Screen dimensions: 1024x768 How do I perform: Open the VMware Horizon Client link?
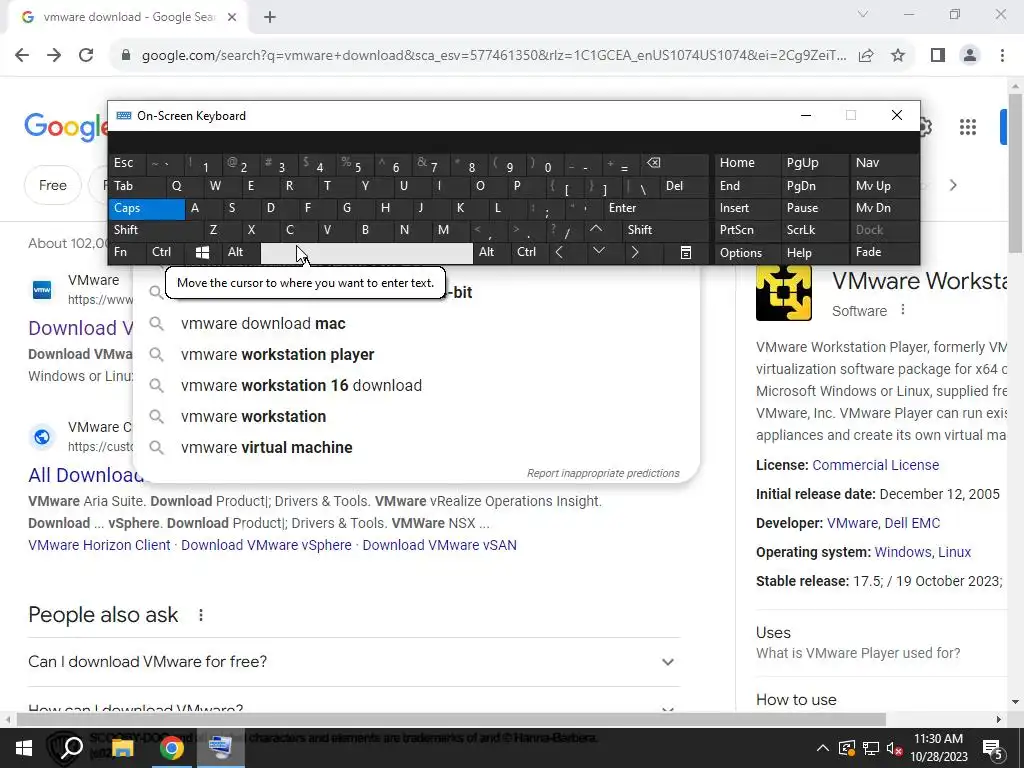(x=99, y=545)
